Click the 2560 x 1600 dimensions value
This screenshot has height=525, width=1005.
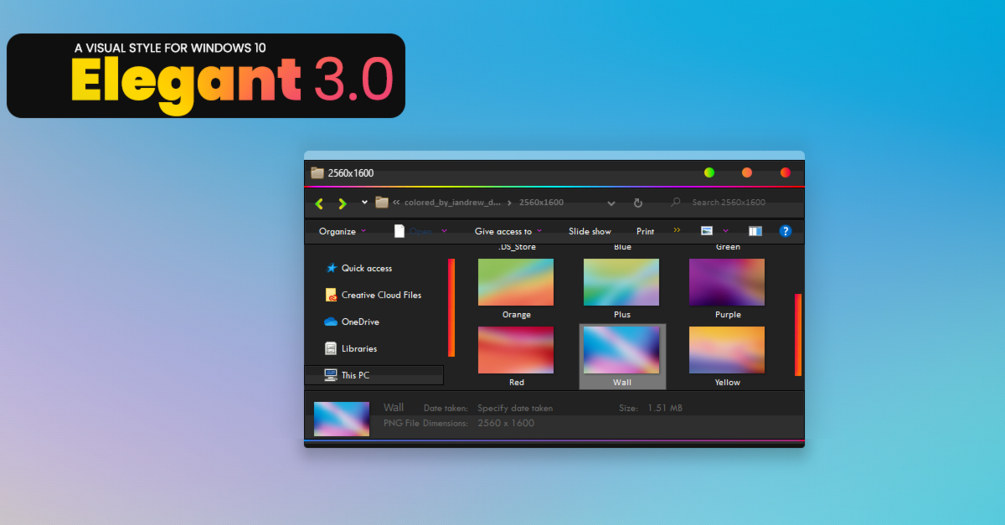(506, 423)
